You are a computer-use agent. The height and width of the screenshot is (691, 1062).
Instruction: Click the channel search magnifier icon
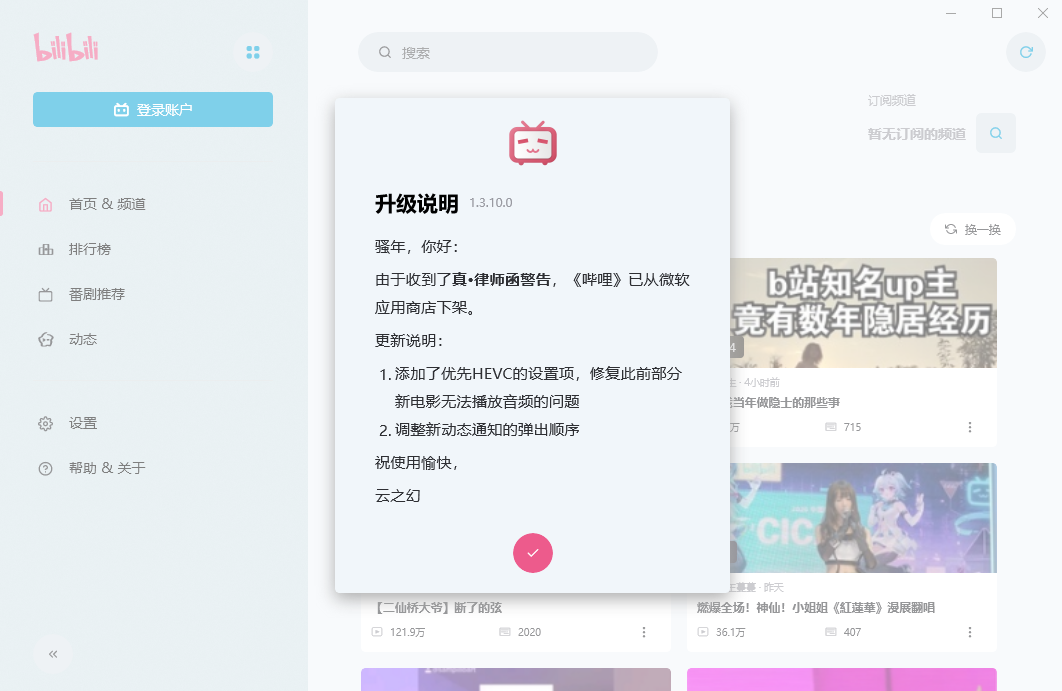(995, 132)
